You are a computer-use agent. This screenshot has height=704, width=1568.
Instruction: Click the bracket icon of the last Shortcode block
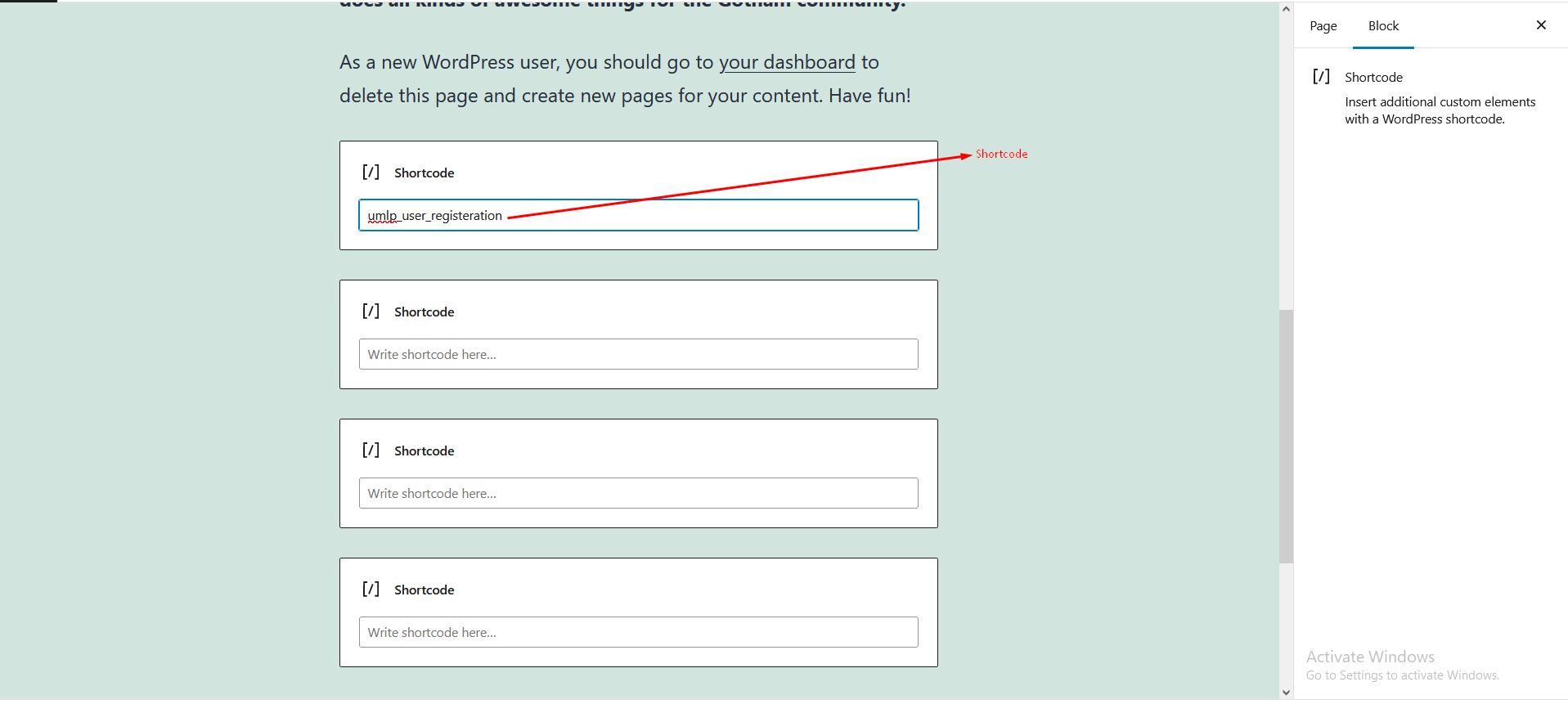point(371,589)
